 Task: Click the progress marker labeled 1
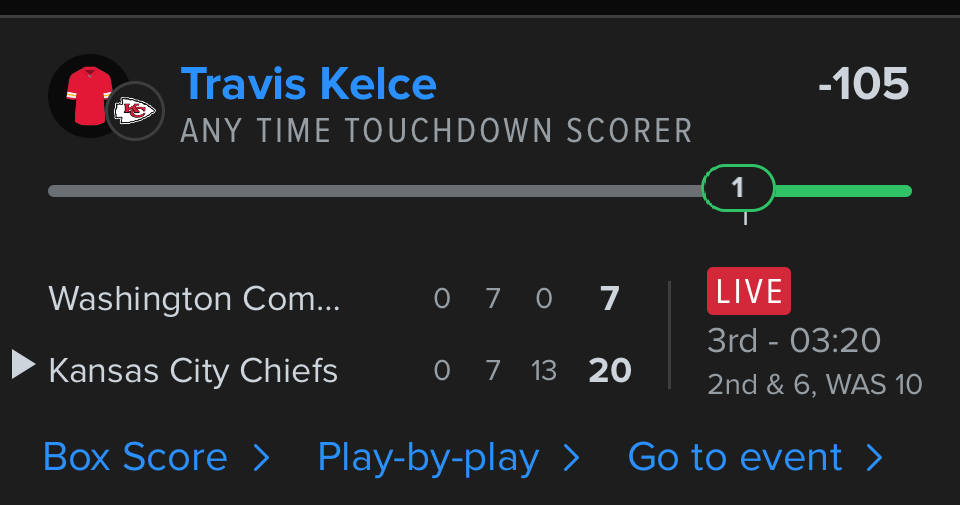pos(738,188)
